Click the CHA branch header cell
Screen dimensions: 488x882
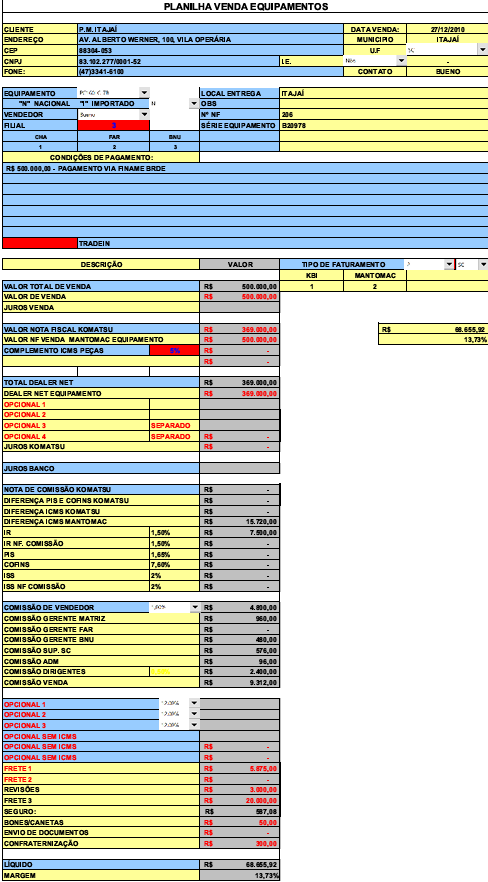point(40,136)
